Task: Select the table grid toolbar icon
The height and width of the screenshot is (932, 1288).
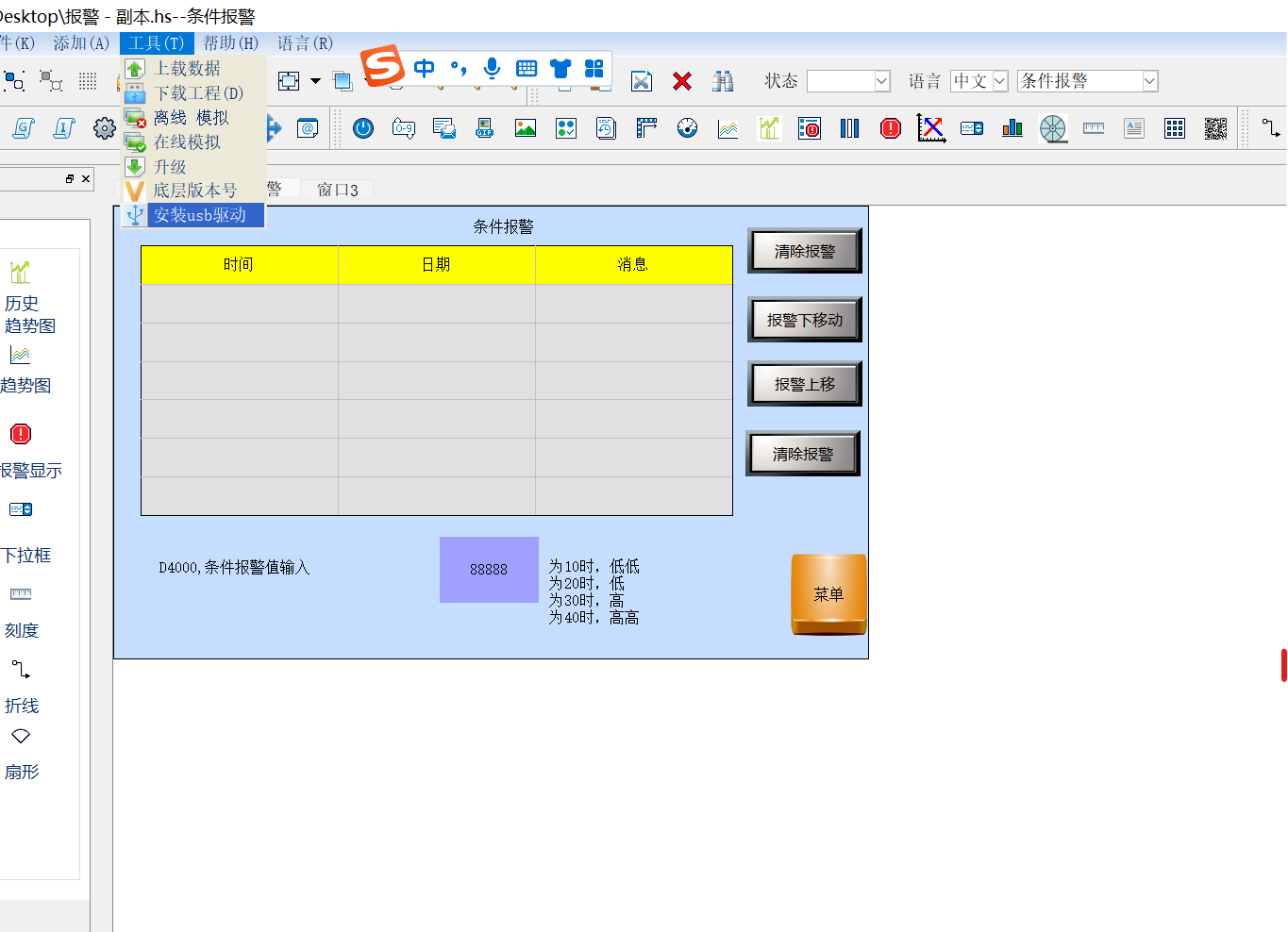Action: pos(1175,128)
